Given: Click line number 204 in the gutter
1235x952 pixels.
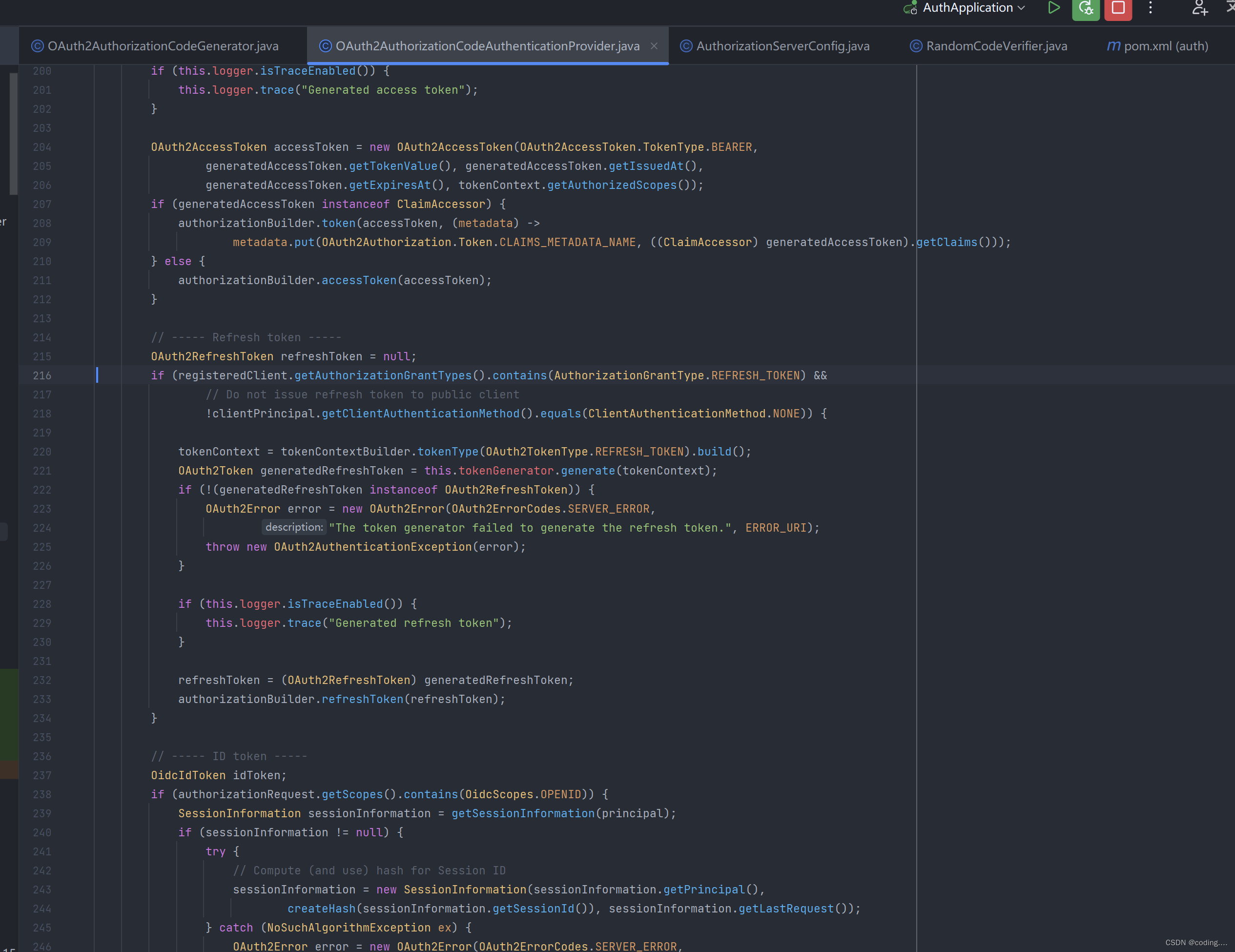Looking at the screenshot, I should [x=42, y=147].
